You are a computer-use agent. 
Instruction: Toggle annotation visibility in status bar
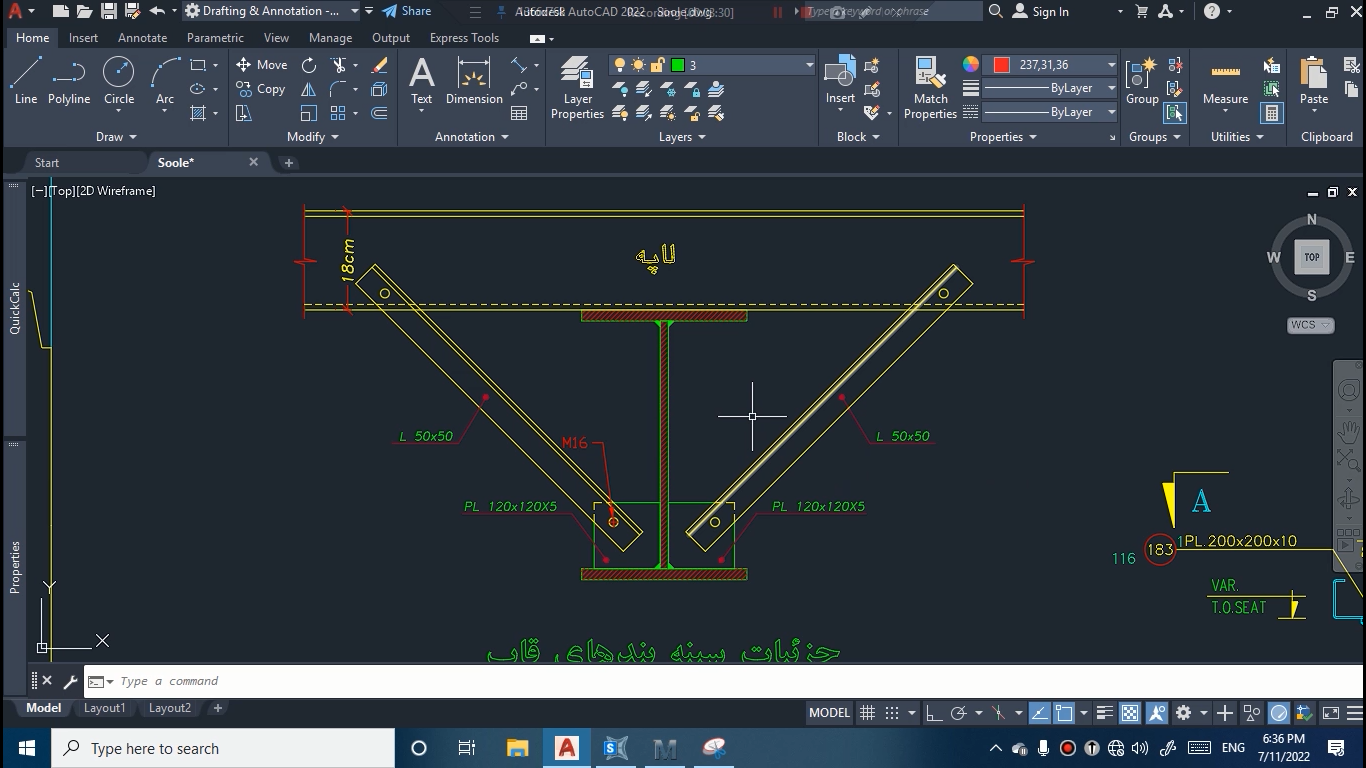point(1157,713)
